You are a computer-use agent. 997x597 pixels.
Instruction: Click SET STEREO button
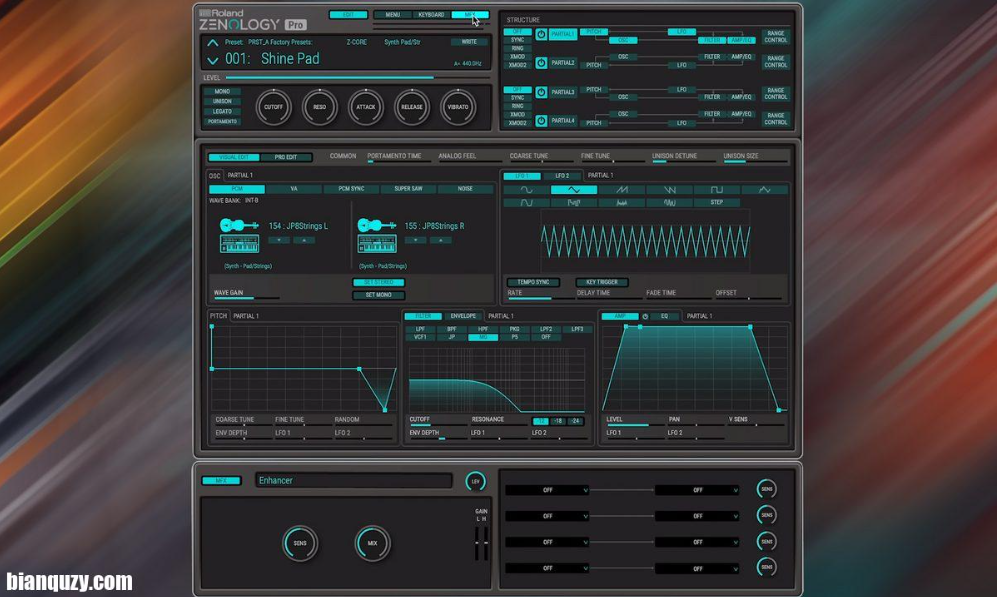tap(378, 282)
